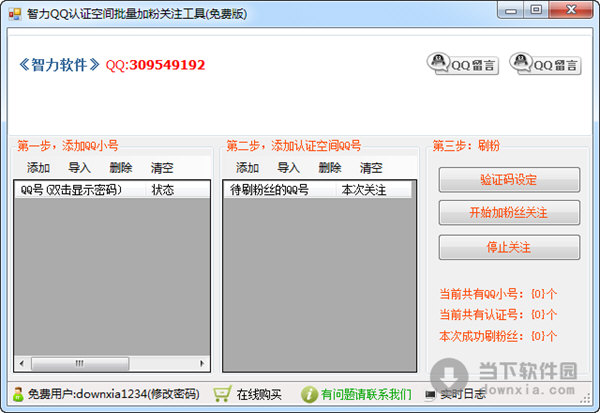Viewport: 600px width, 413px height.
Task: Click the 状态 column header
Action: click(178, 190)
